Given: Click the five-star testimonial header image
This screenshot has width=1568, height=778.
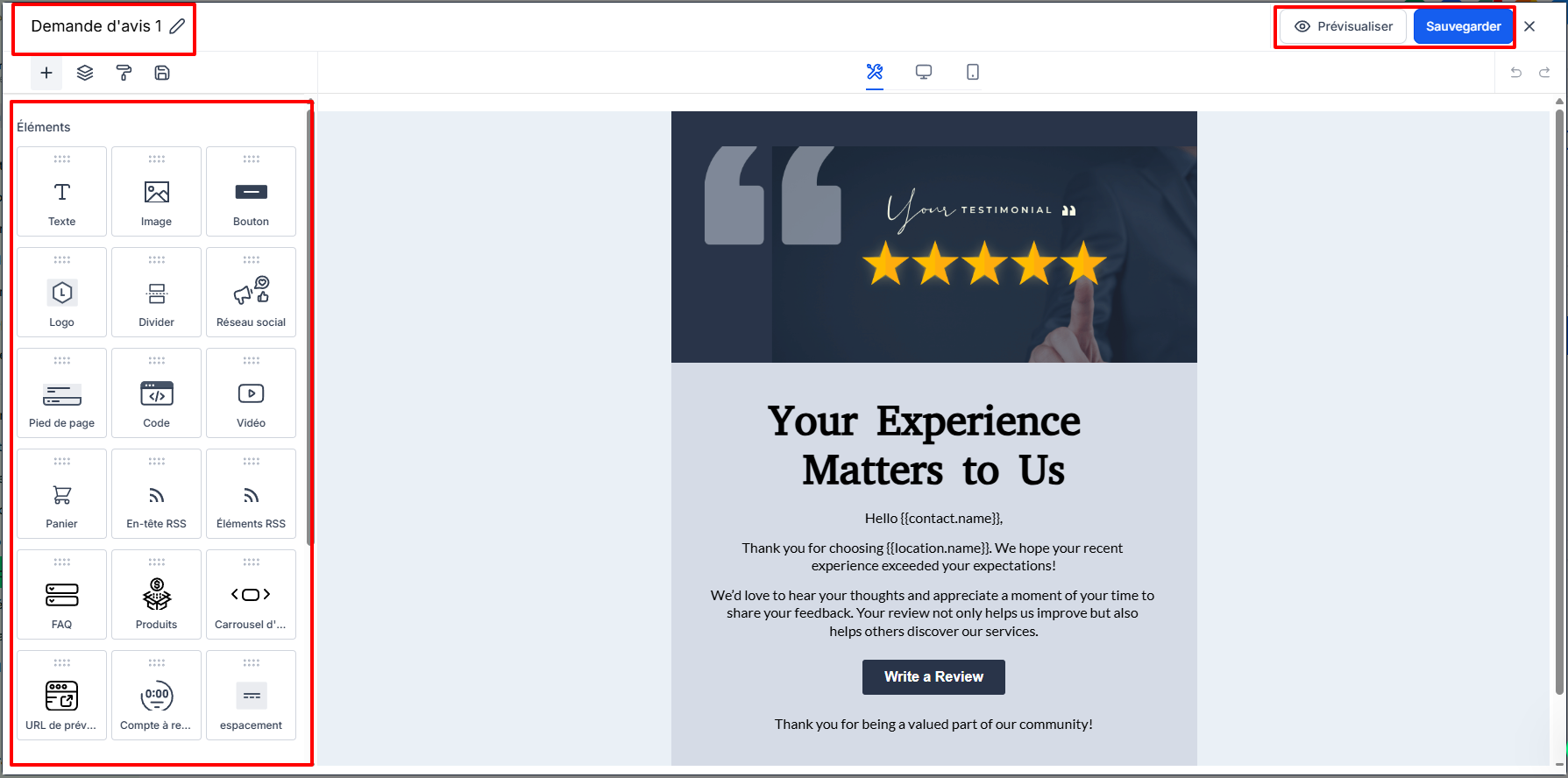Looking at the screenshot, I should [933, 237].
